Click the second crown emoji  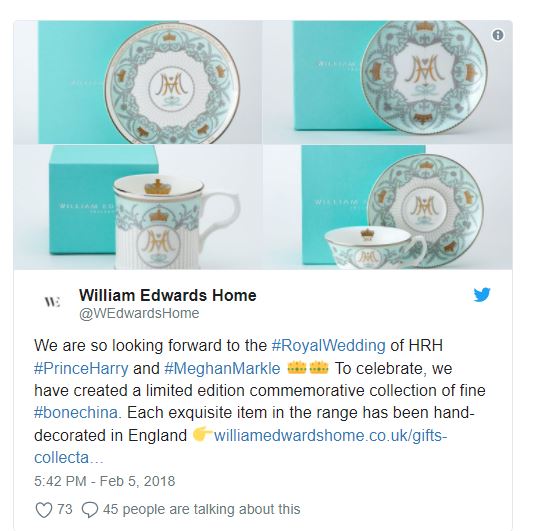click(319, 368)
